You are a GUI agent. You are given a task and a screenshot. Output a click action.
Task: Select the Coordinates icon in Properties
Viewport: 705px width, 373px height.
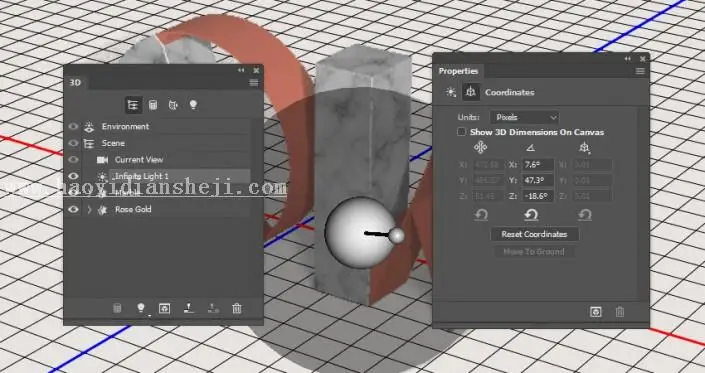[x=471, y=92]
